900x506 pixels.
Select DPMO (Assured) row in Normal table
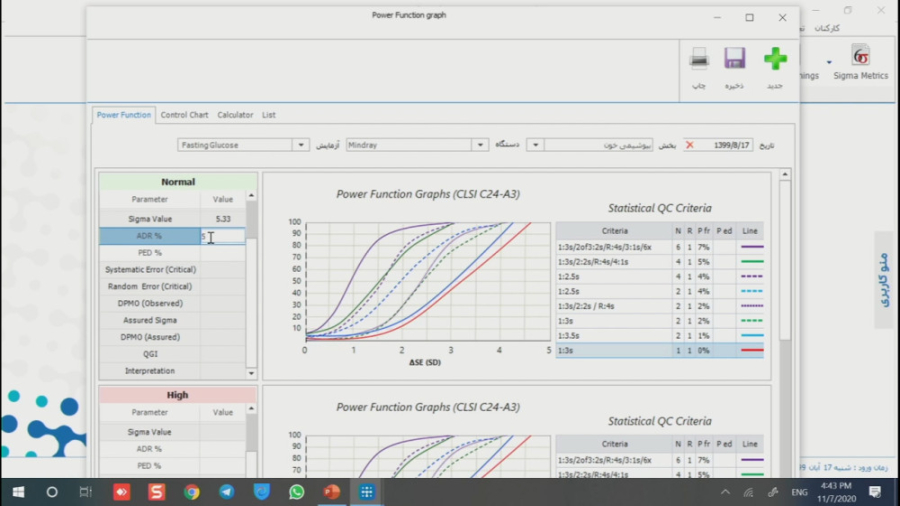[x=172, y=337]
